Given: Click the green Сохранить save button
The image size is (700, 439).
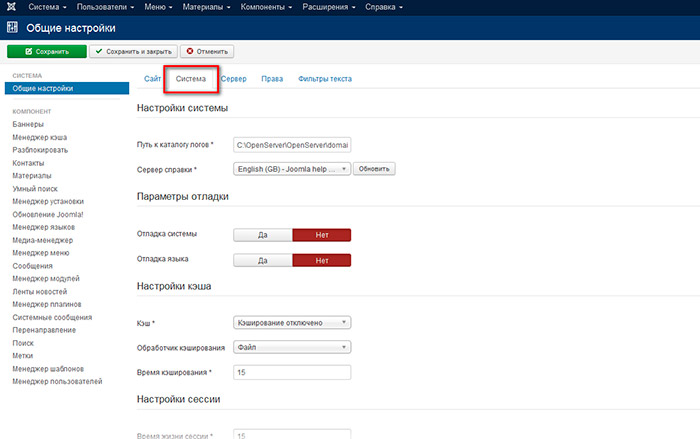Looking at the screenshot, I should click(x=46, y=51).
